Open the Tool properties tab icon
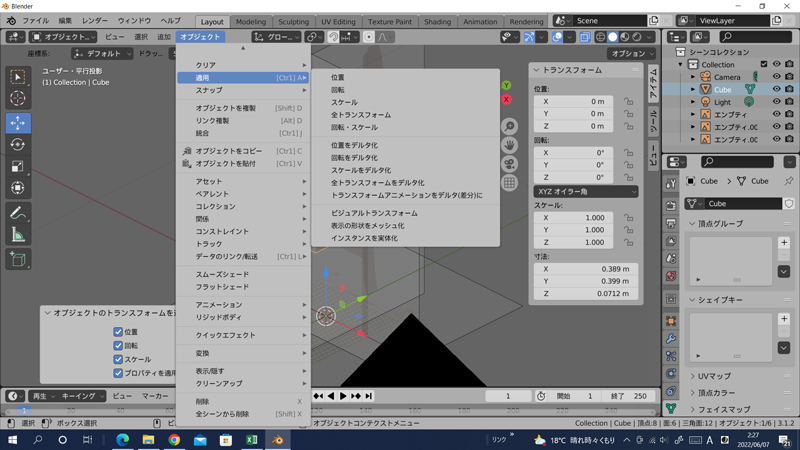Screen dimensions: 800x450 pos(671,184)
